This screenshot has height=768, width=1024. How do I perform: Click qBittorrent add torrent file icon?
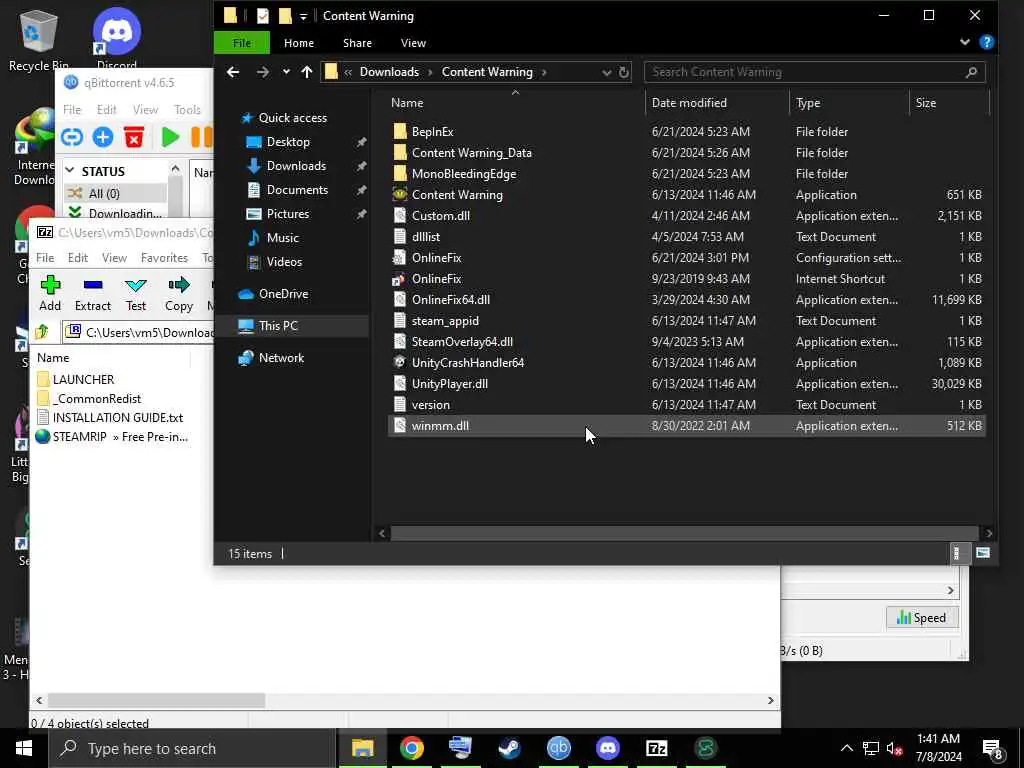pyautogui.click(x=103, y=137)
